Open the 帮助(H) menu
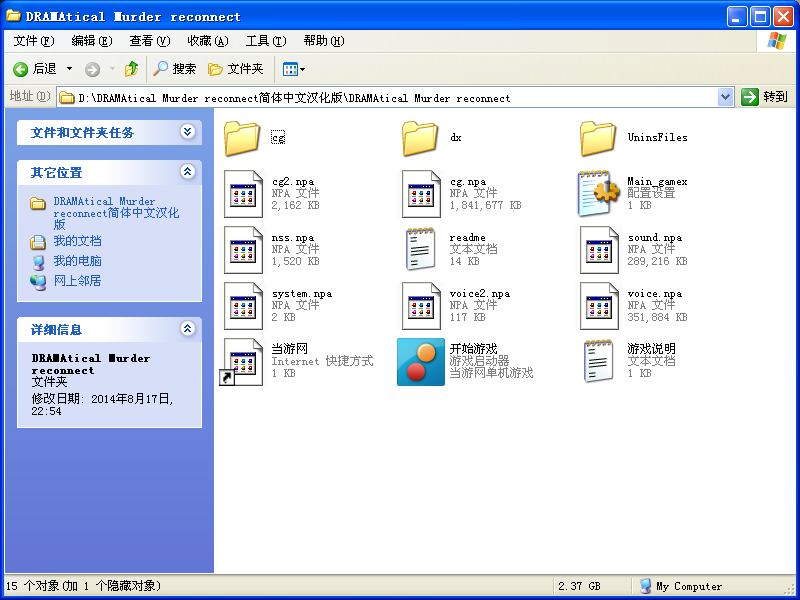The width and height of the screenshot is (800, 600). 324,41
